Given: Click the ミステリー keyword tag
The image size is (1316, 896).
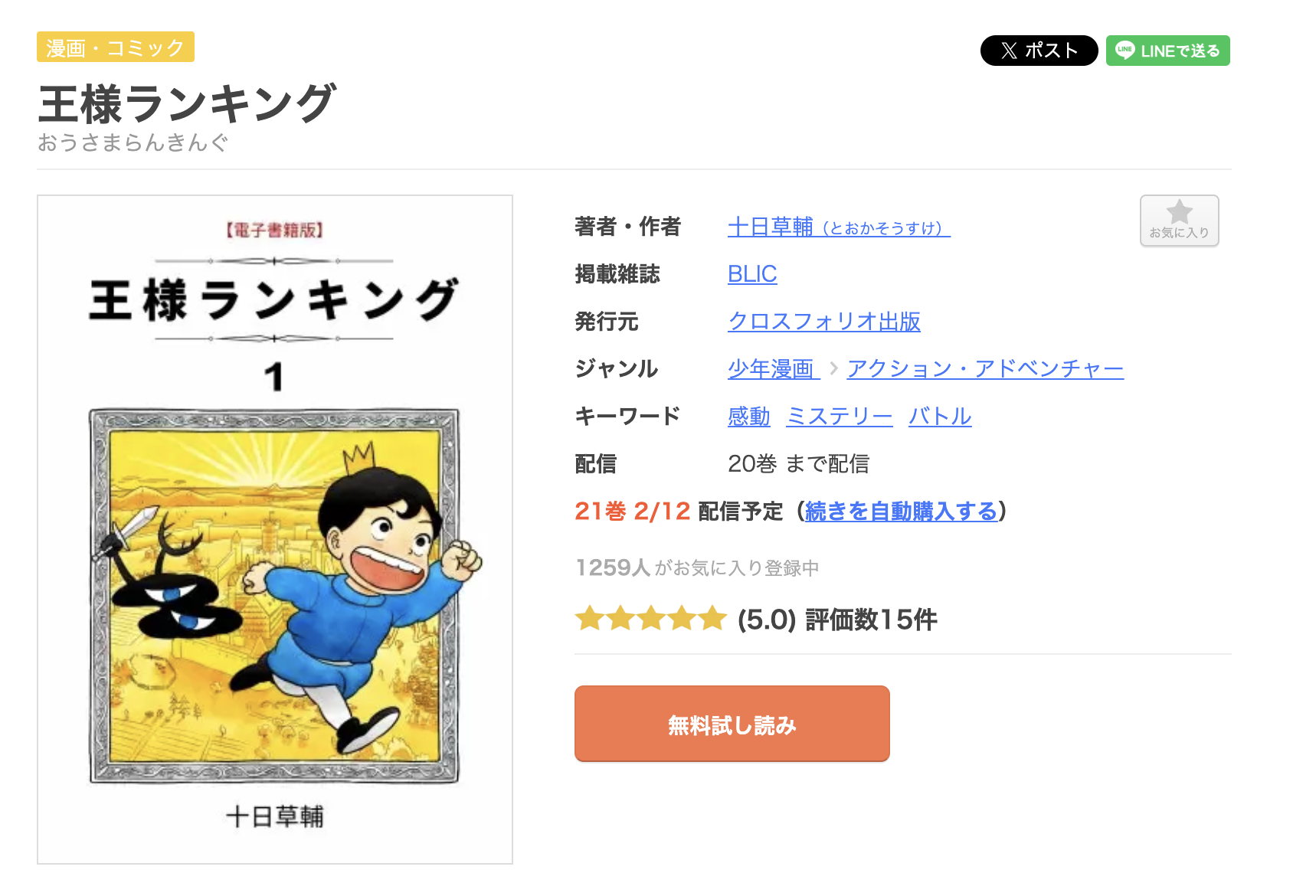Looking at the screenshot, I should pyautogui.click(x=839, y=417).
